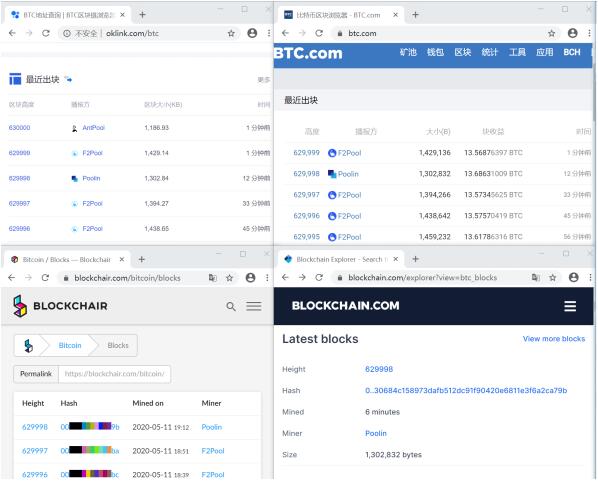This screenshot has width=598, height=484.
Task: Open the profile avatar in blockchain.com window
Action: click(x=573, y=278)
